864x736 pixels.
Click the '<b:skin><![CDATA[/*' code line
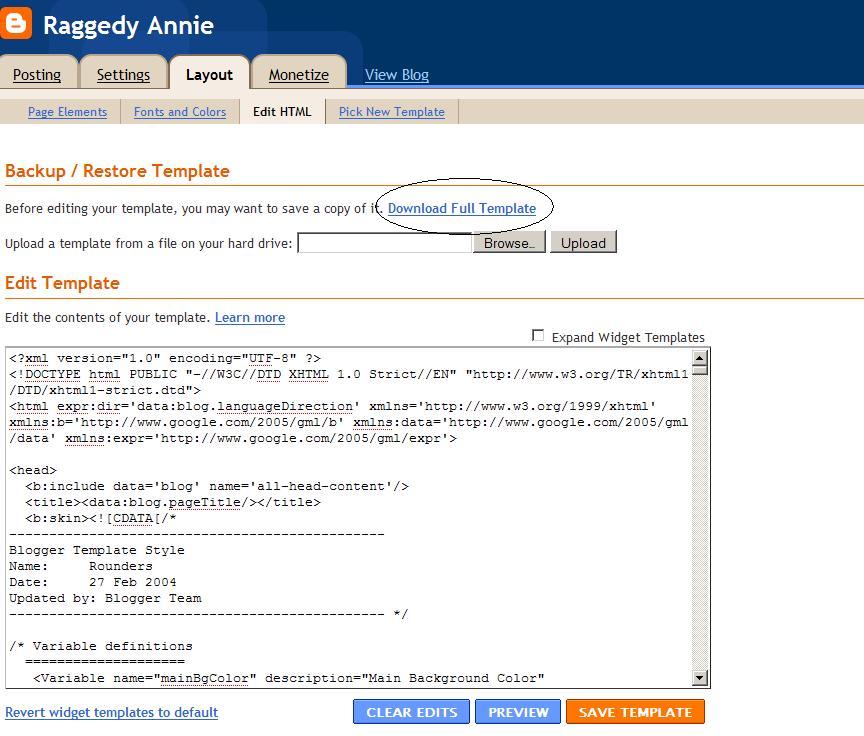click(101, 518)
